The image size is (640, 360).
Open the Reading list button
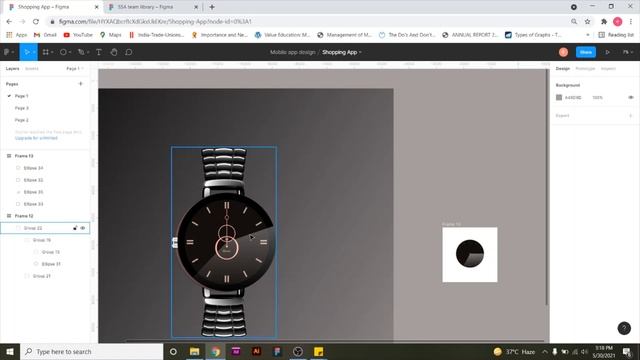click(x=616, y=35)
